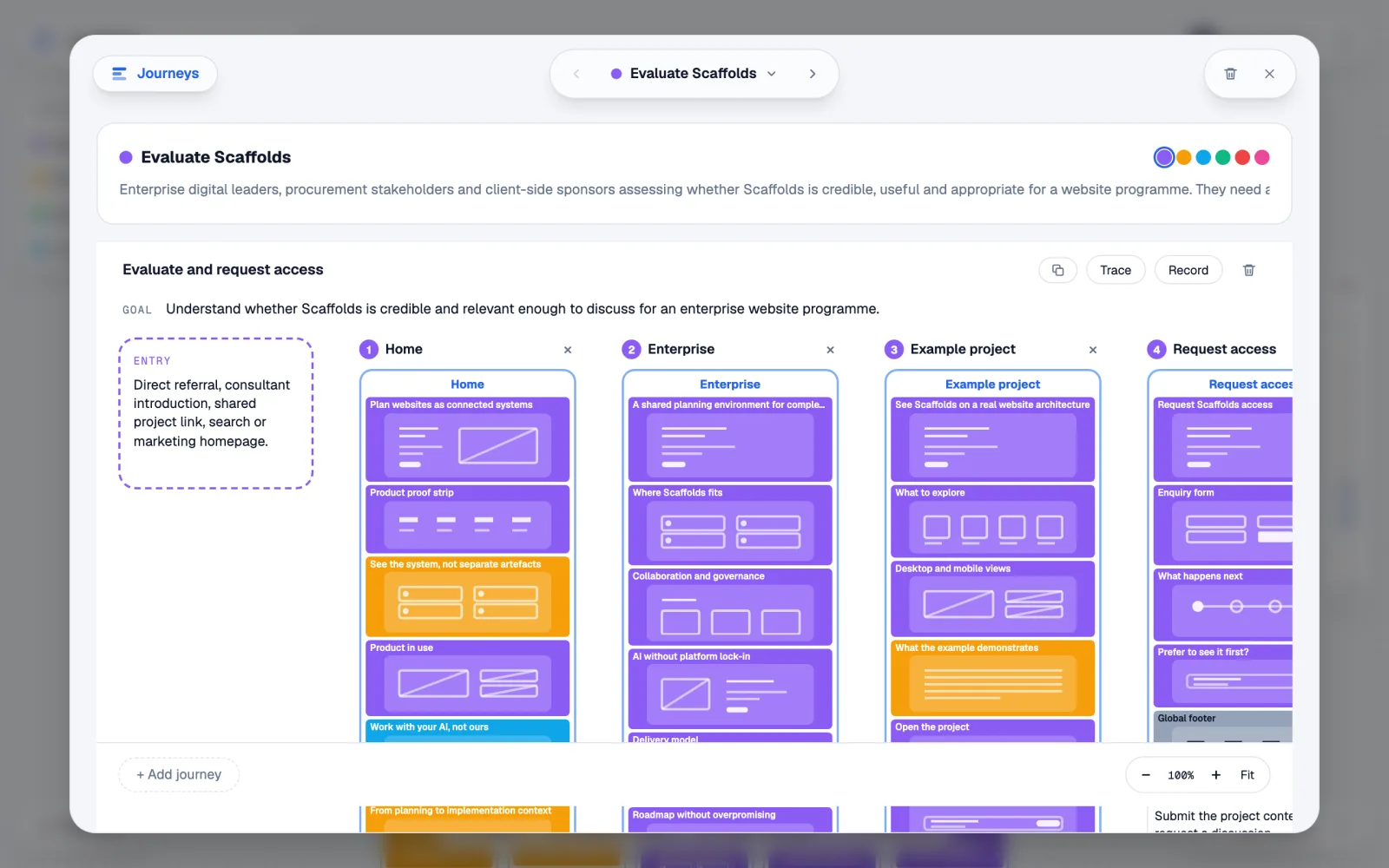Select 'Plan websites as connected systems' section

point(467,439)
